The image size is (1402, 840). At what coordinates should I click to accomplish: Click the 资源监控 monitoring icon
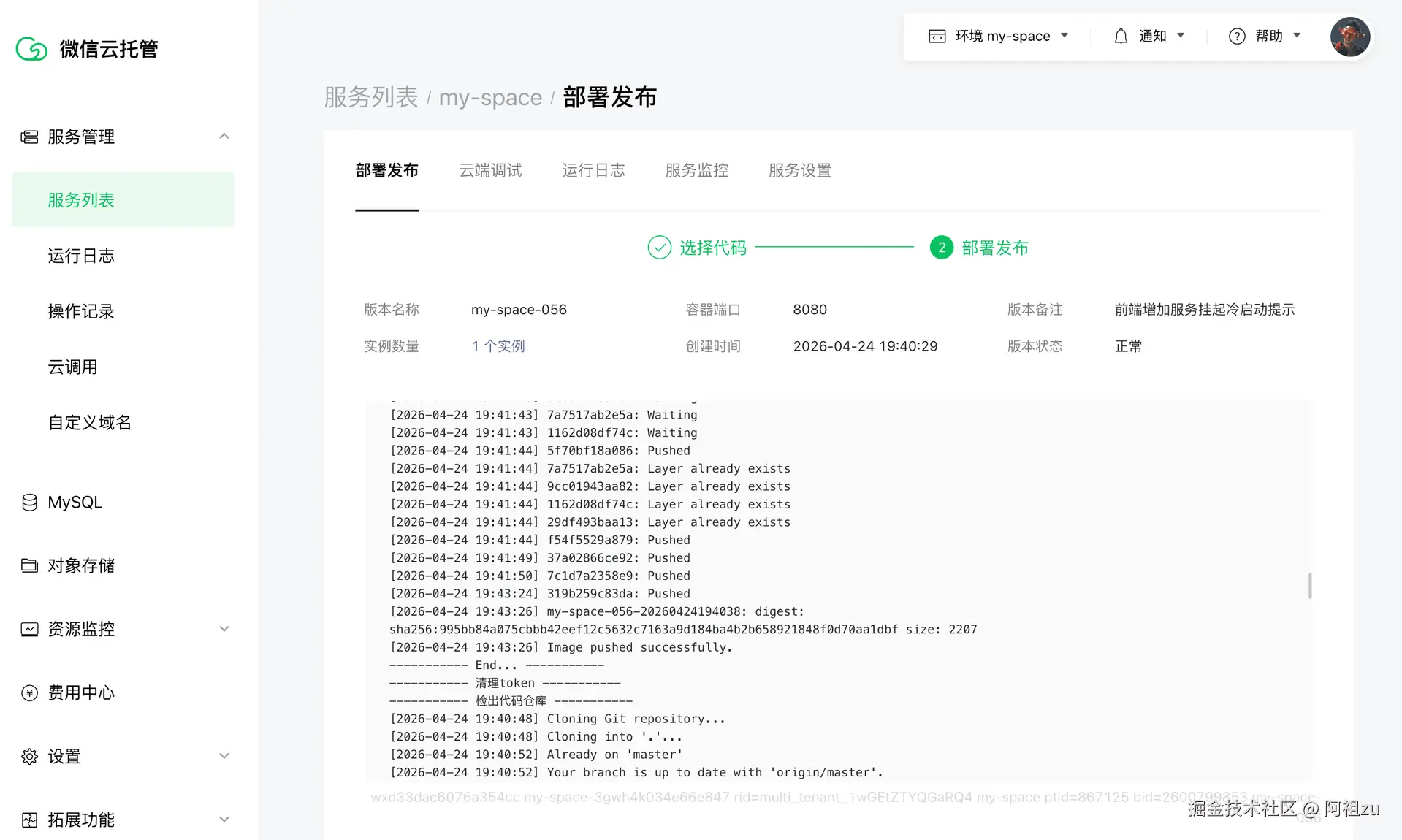(29, 628)
